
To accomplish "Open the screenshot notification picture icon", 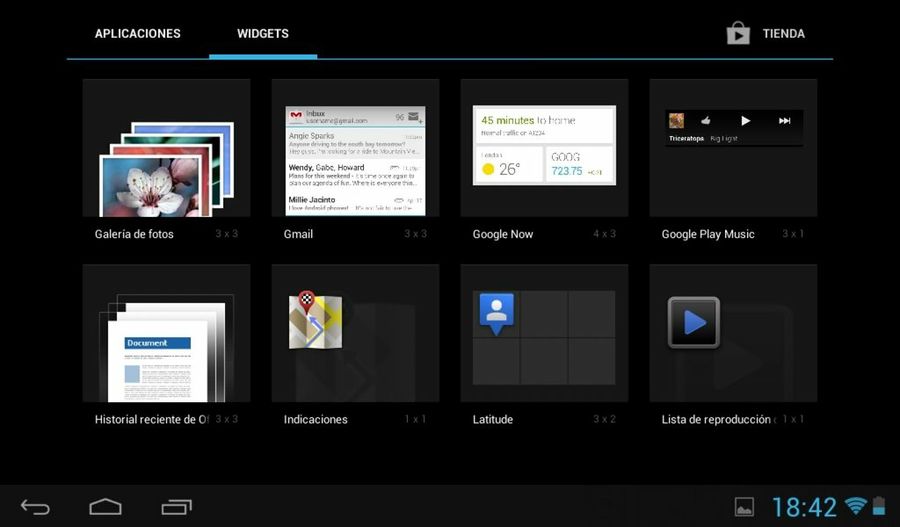I will click(x=744, y=507).
